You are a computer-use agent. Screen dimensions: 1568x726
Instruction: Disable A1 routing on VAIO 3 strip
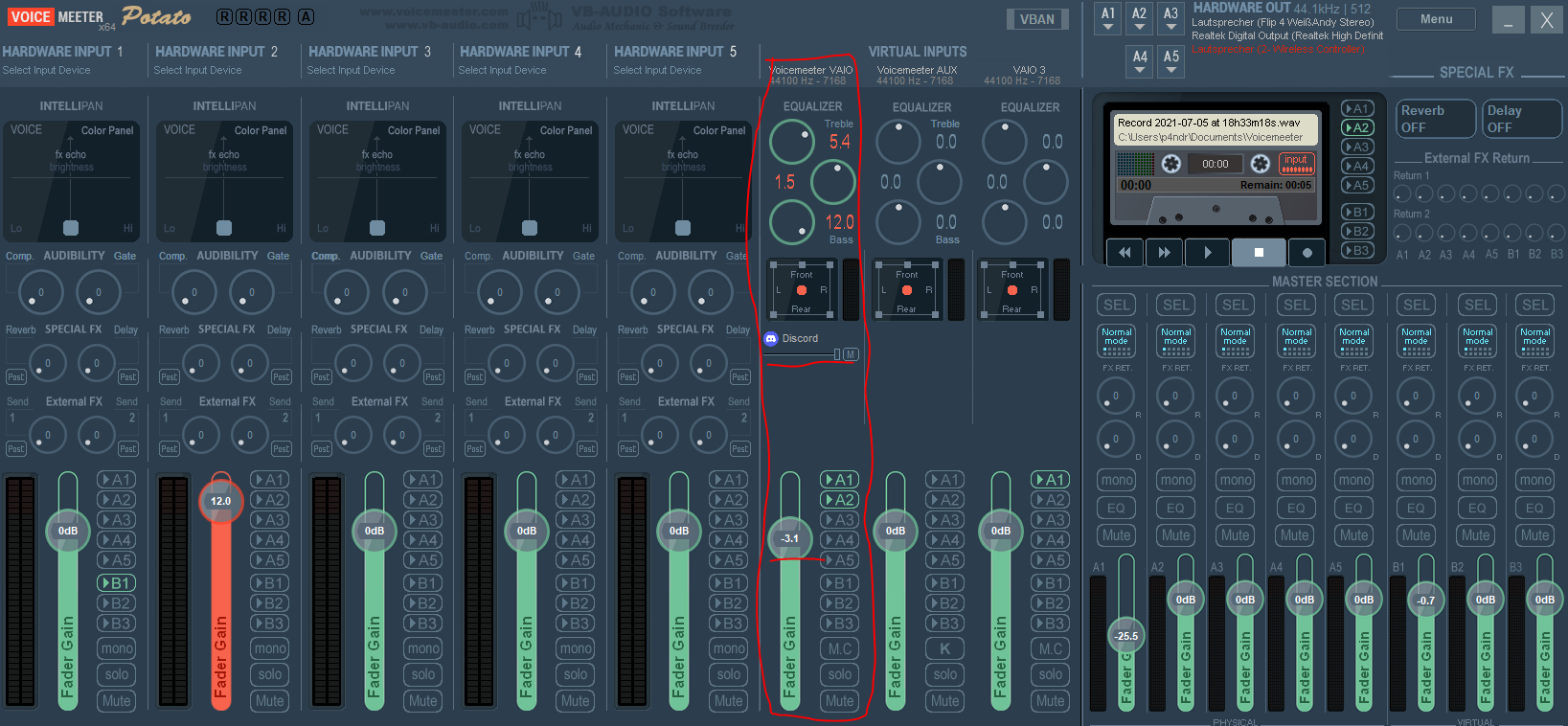(1051, 479)
